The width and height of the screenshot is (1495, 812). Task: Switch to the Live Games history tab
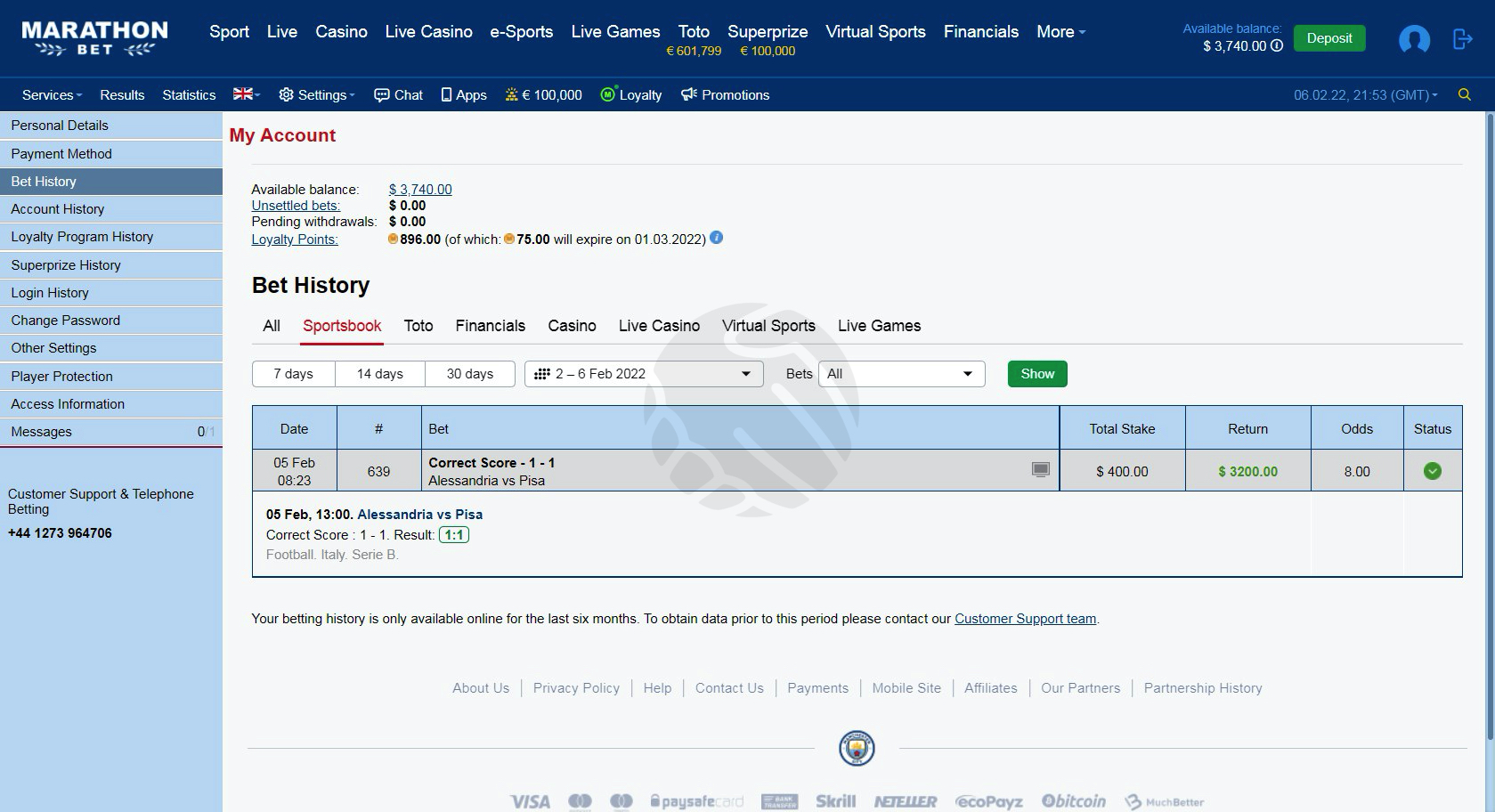point(879,326)
